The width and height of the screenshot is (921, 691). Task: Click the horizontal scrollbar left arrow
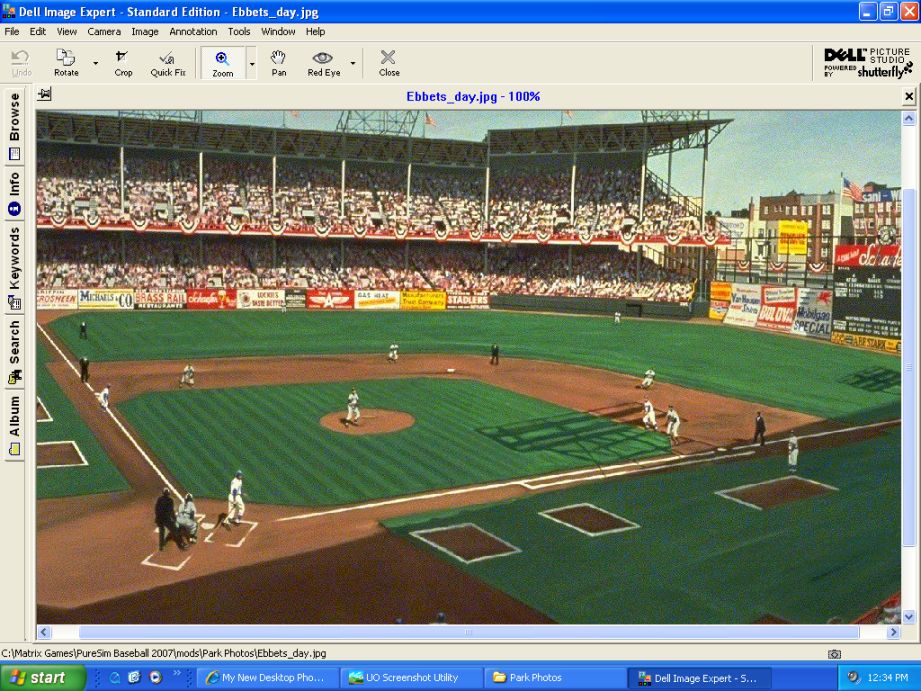pyautogui.click(x=43, y=632)
